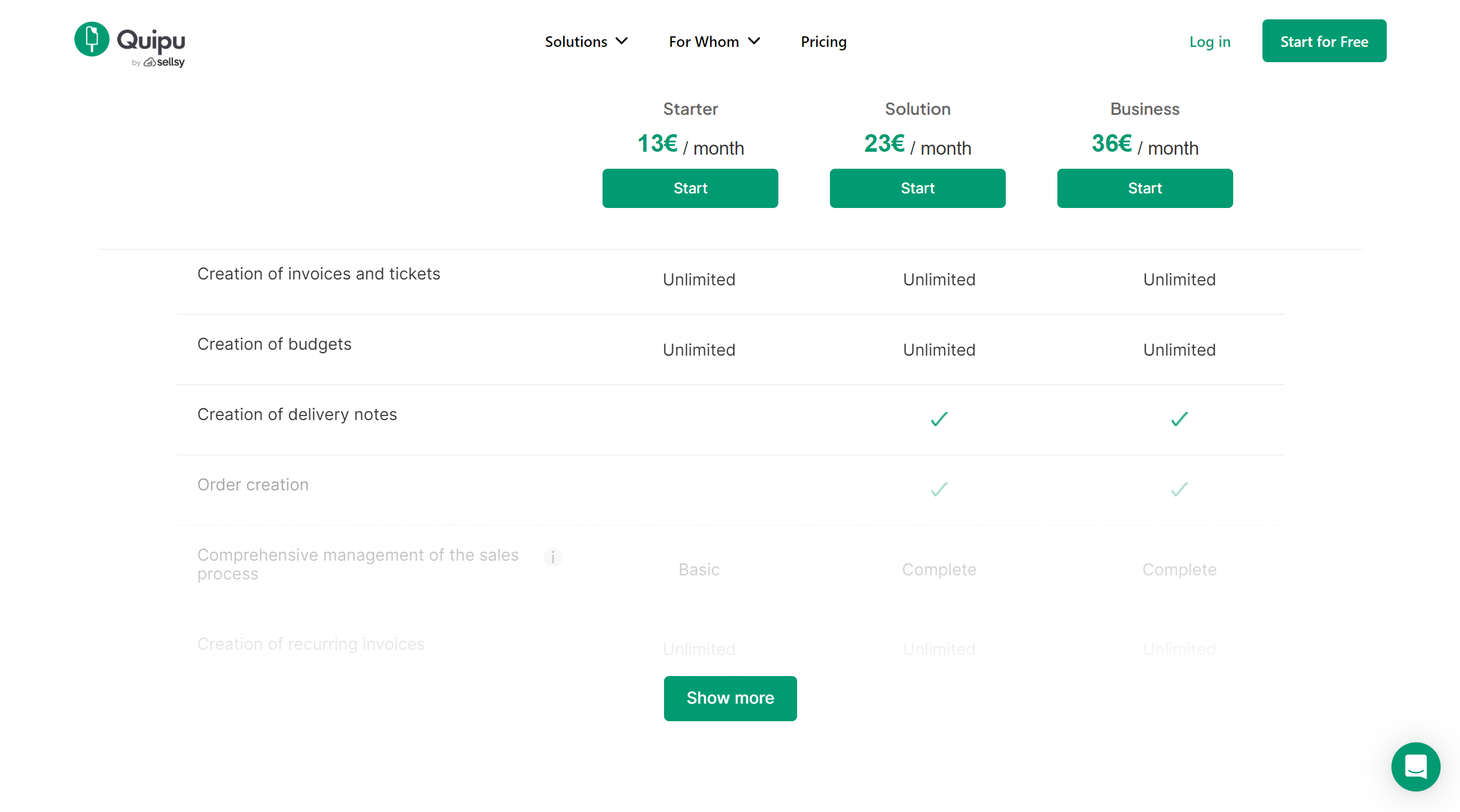
Task: Click Creation of invoices and tickets label
Action: click(x=319, y=274)
